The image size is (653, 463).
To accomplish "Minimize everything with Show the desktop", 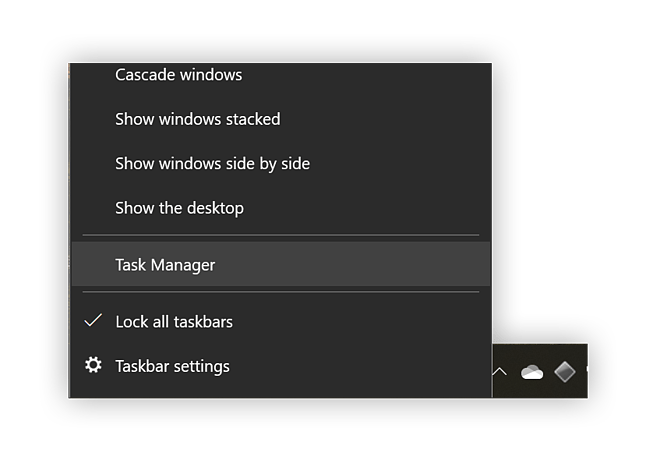I will [179, 208].
